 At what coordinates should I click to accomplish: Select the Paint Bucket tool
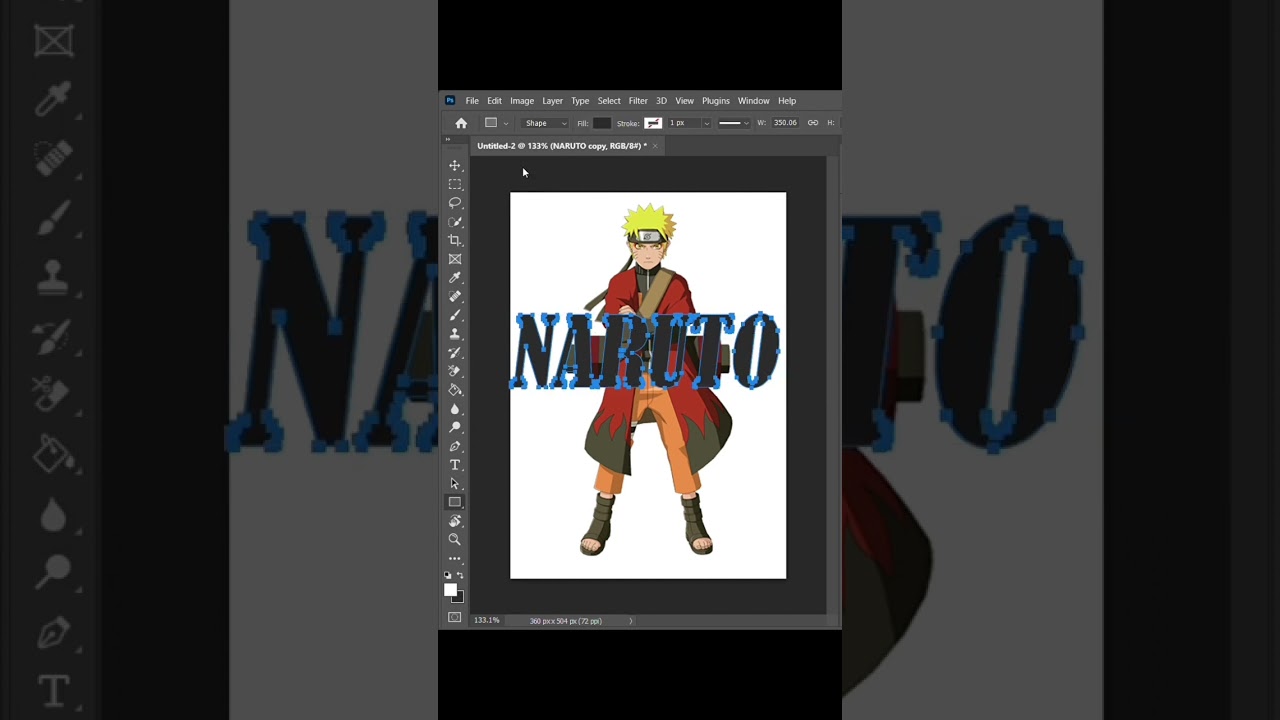[x=455, y=390]
